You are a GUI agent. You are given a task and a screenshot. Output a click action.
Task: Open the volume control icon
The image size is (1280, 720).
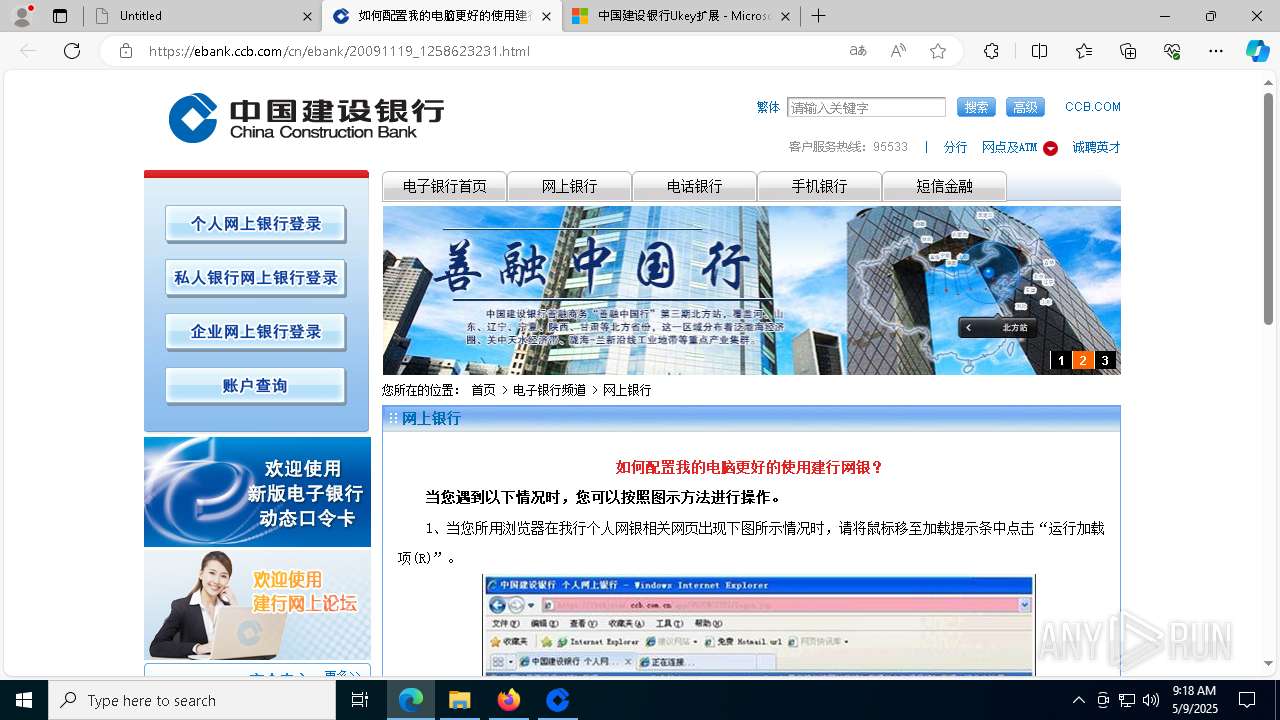(x=1151, y=700)
